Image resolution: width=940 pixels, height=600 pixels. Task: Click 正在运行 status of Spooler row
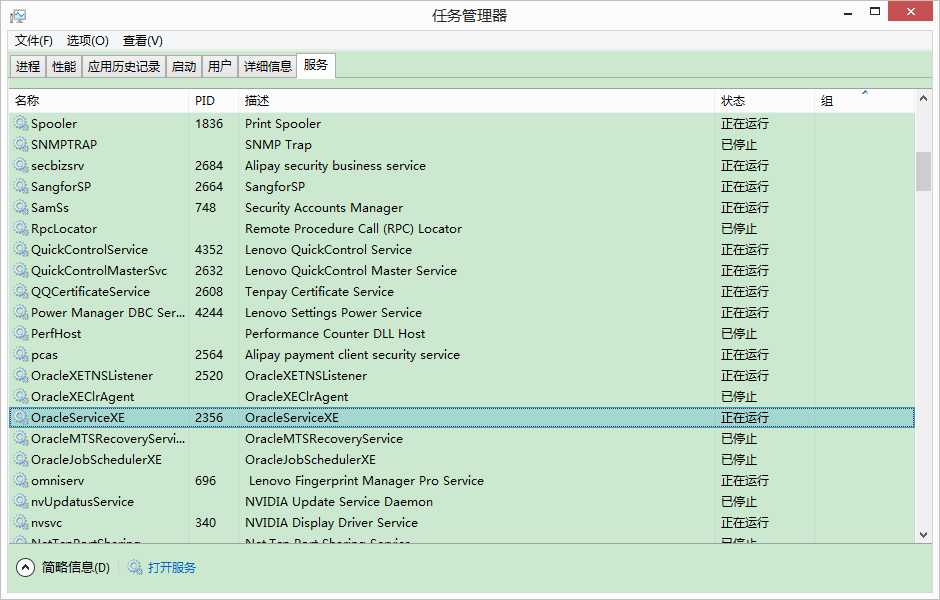point(745,123)
